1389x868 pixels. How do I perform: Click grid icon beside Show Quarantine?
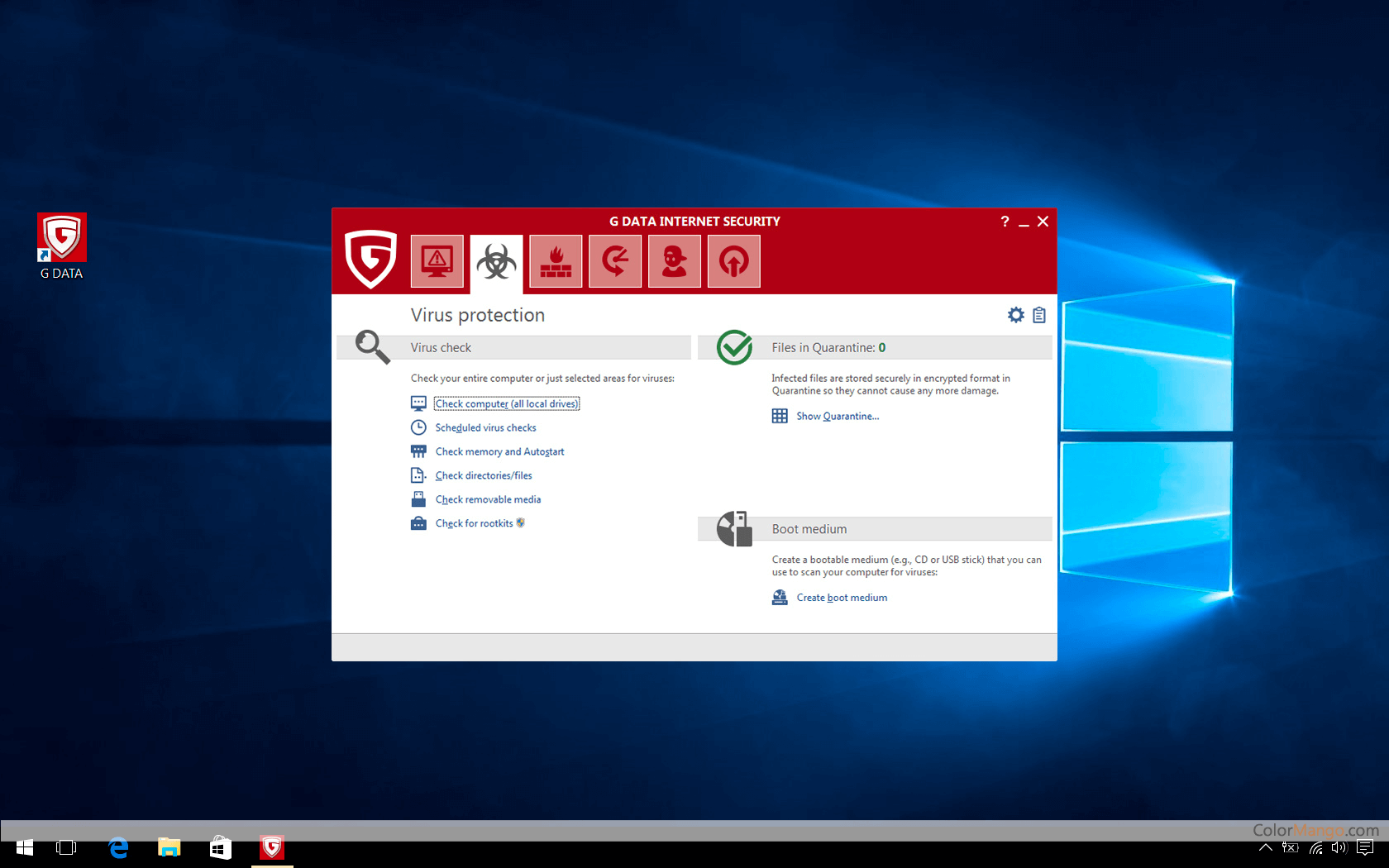[x=780, y=416]
